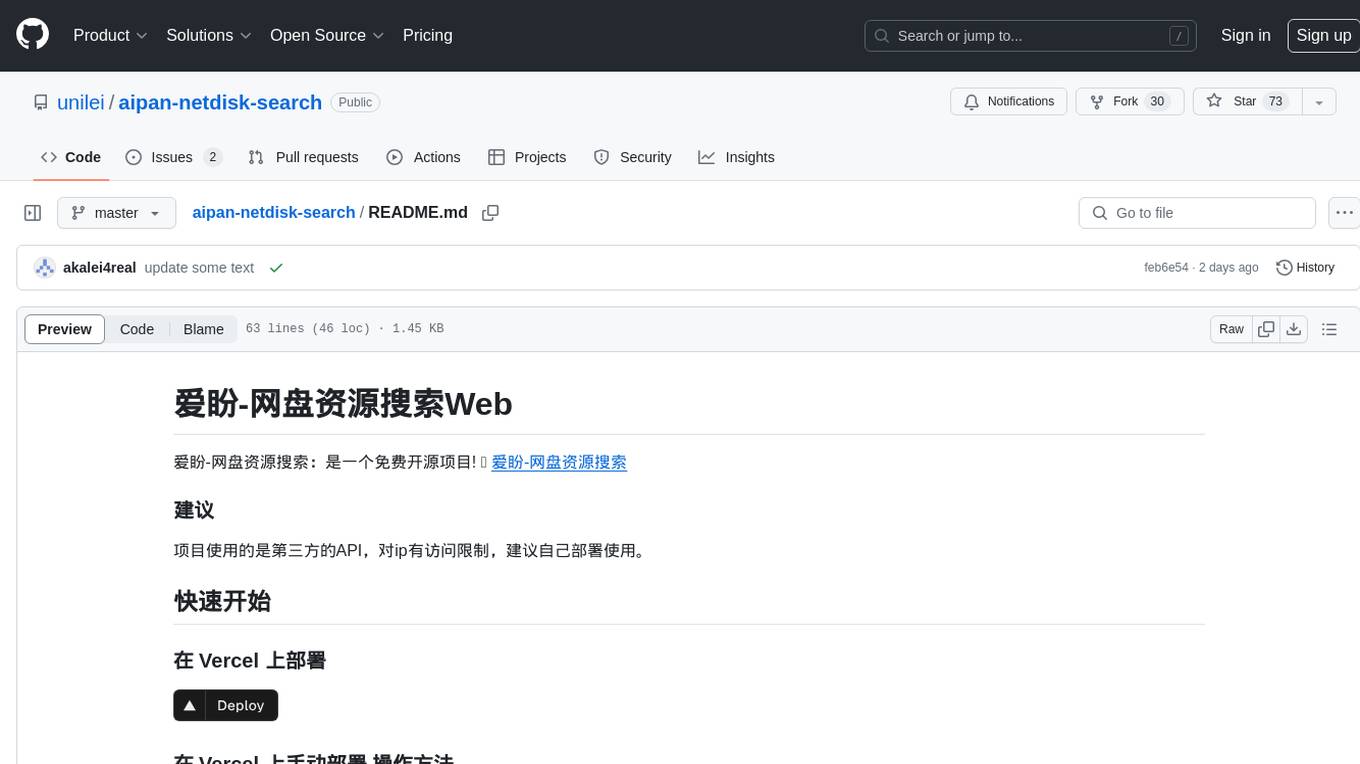Open the Raw file view
1360x764 pixels.
[x=1231, y=329]
